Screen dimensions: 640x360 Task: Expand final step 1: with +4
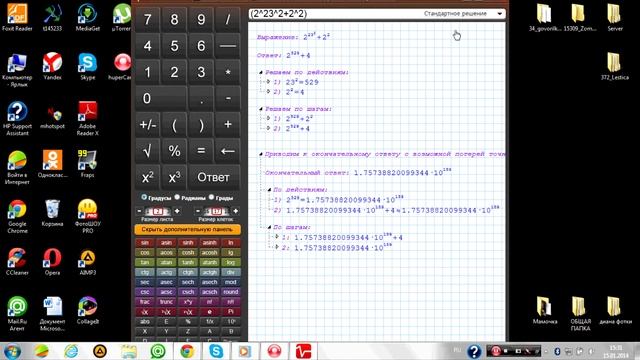pos(277,237)
